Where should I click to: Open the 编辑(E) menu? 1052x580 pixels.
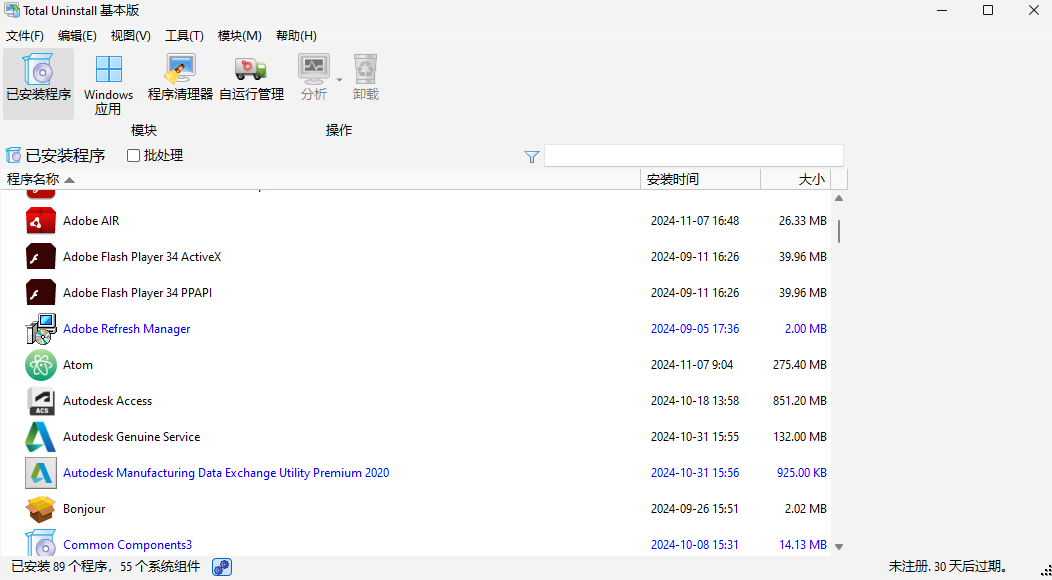[x=77, y=36]
